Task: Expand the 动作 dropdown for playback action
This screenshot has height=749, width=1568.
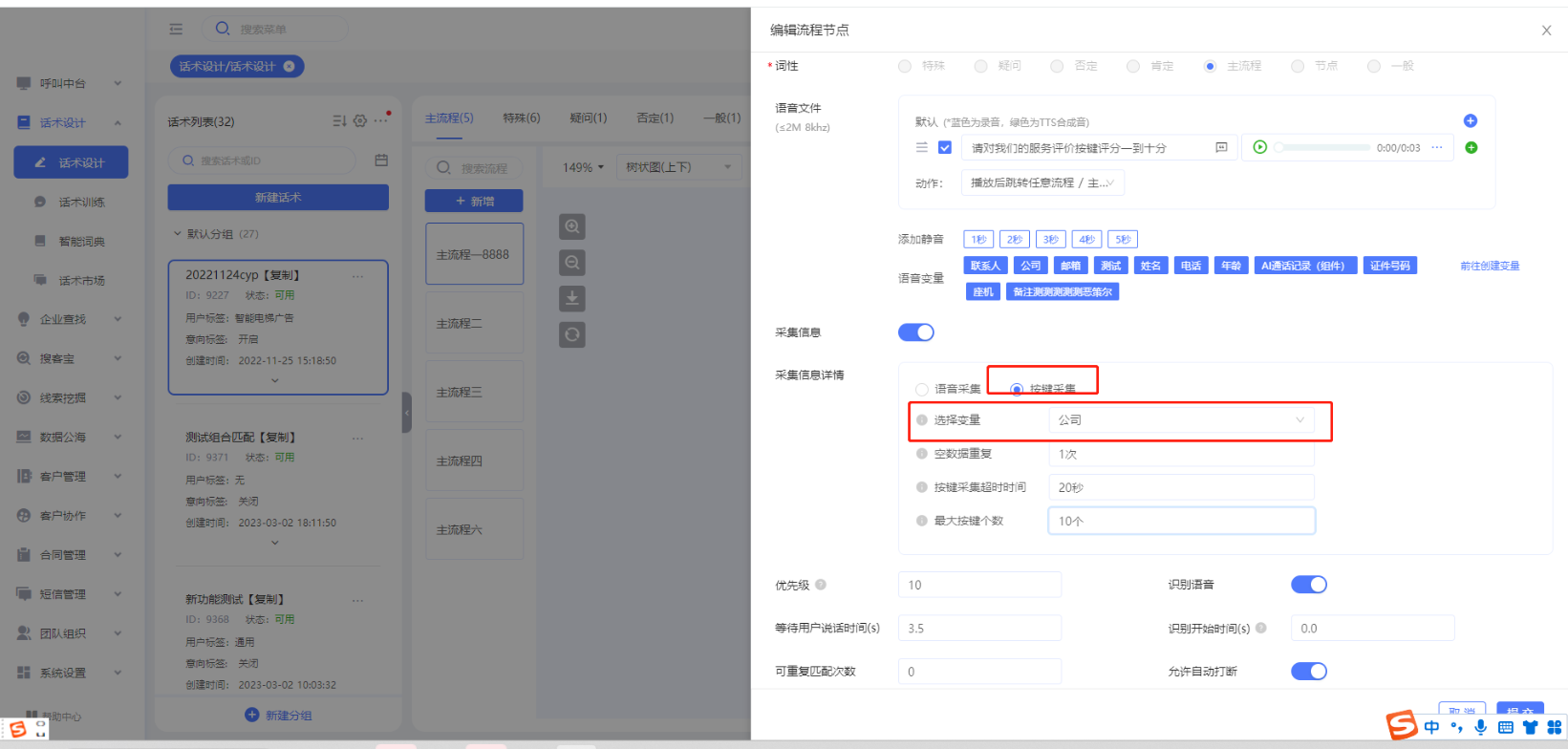Action: (x=1042, y=182)
